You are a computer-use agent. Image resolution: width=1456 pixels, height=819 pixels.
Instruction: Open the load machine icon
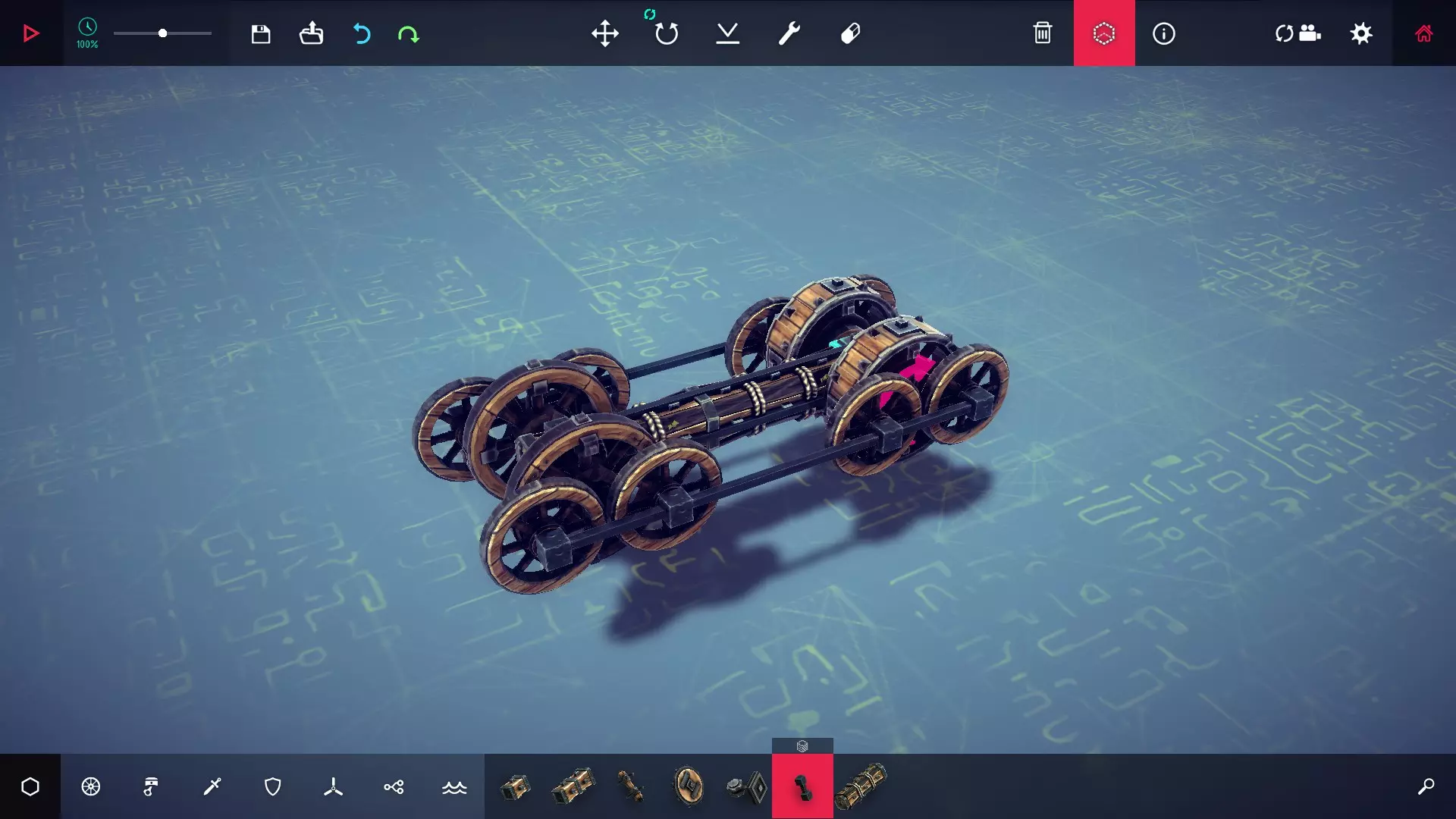click(x=311, y=33)
